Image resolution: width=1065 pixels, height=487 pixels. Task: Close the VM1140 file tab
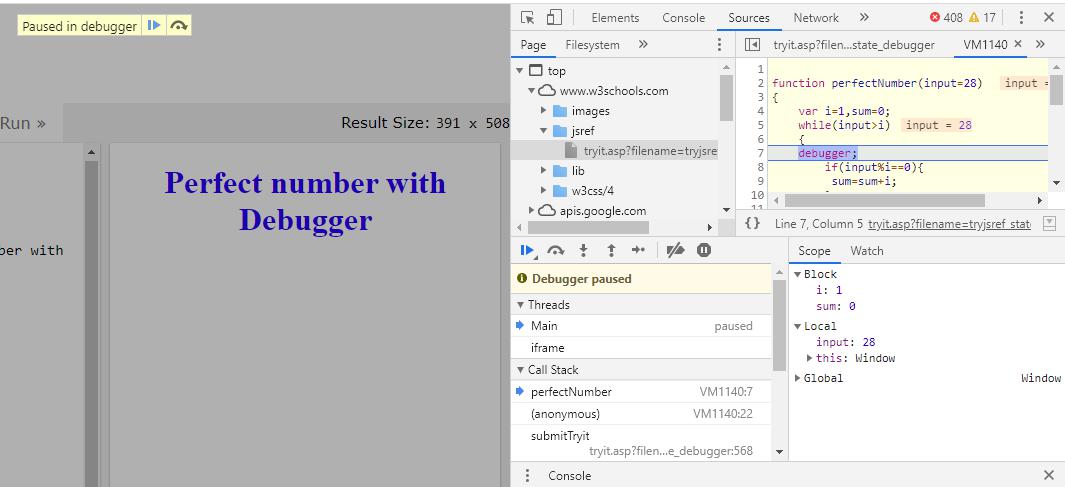click(x=1017, y=44)
